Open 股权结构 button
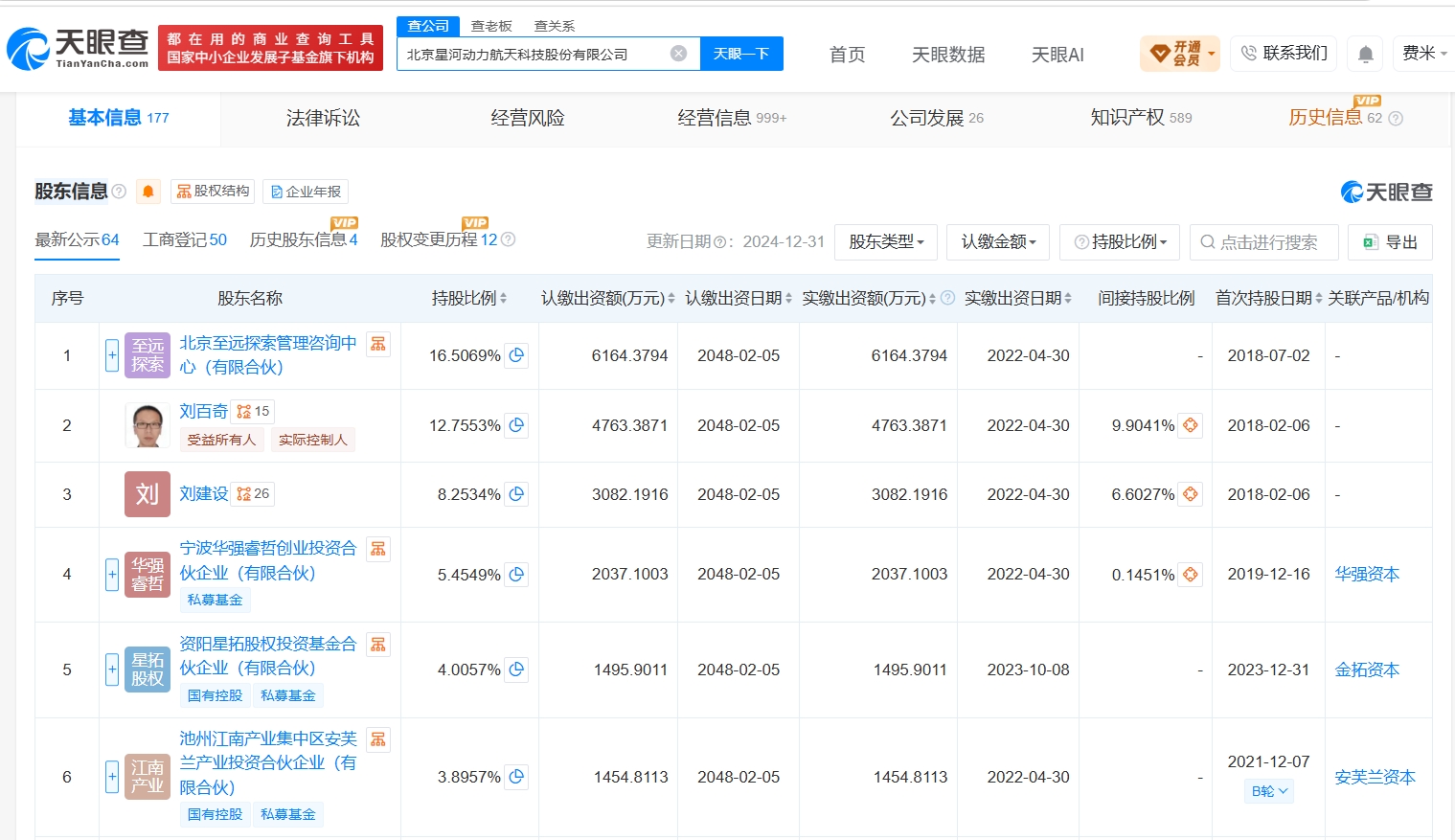Image resolution: width=1455 pixels, height=840 pixels. pyautogui.click(x=213, y=192)
